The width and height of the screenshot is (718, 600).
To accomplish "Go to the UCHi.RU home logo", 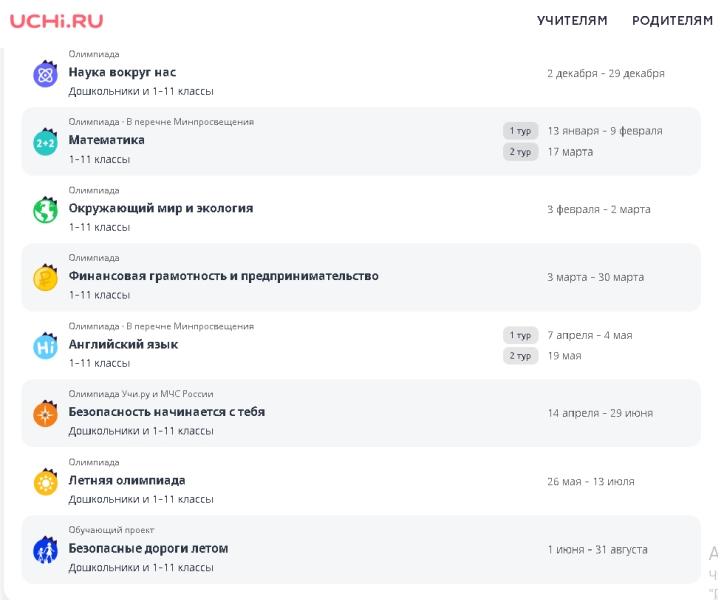I will 56,20.
